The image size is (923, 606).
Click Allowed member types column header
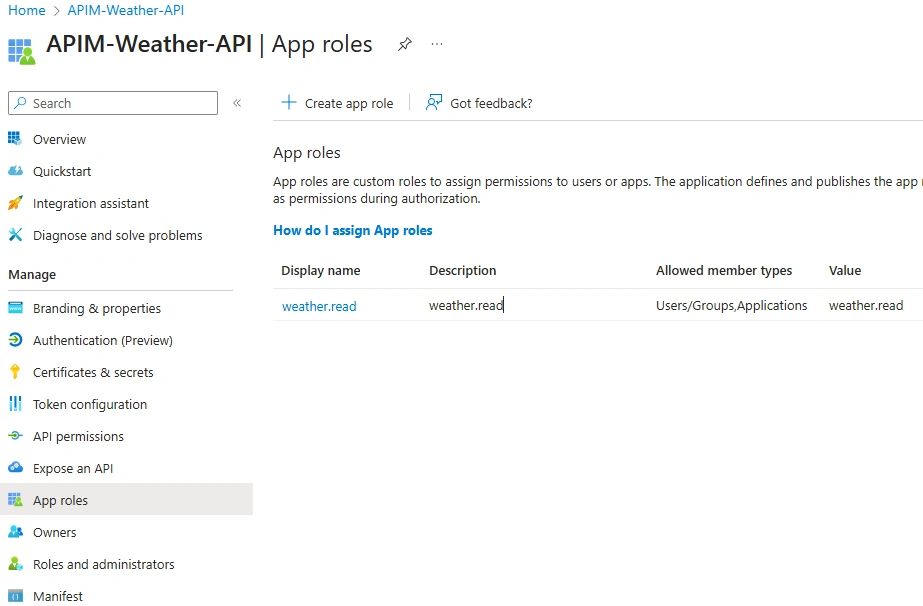[724, 270]
